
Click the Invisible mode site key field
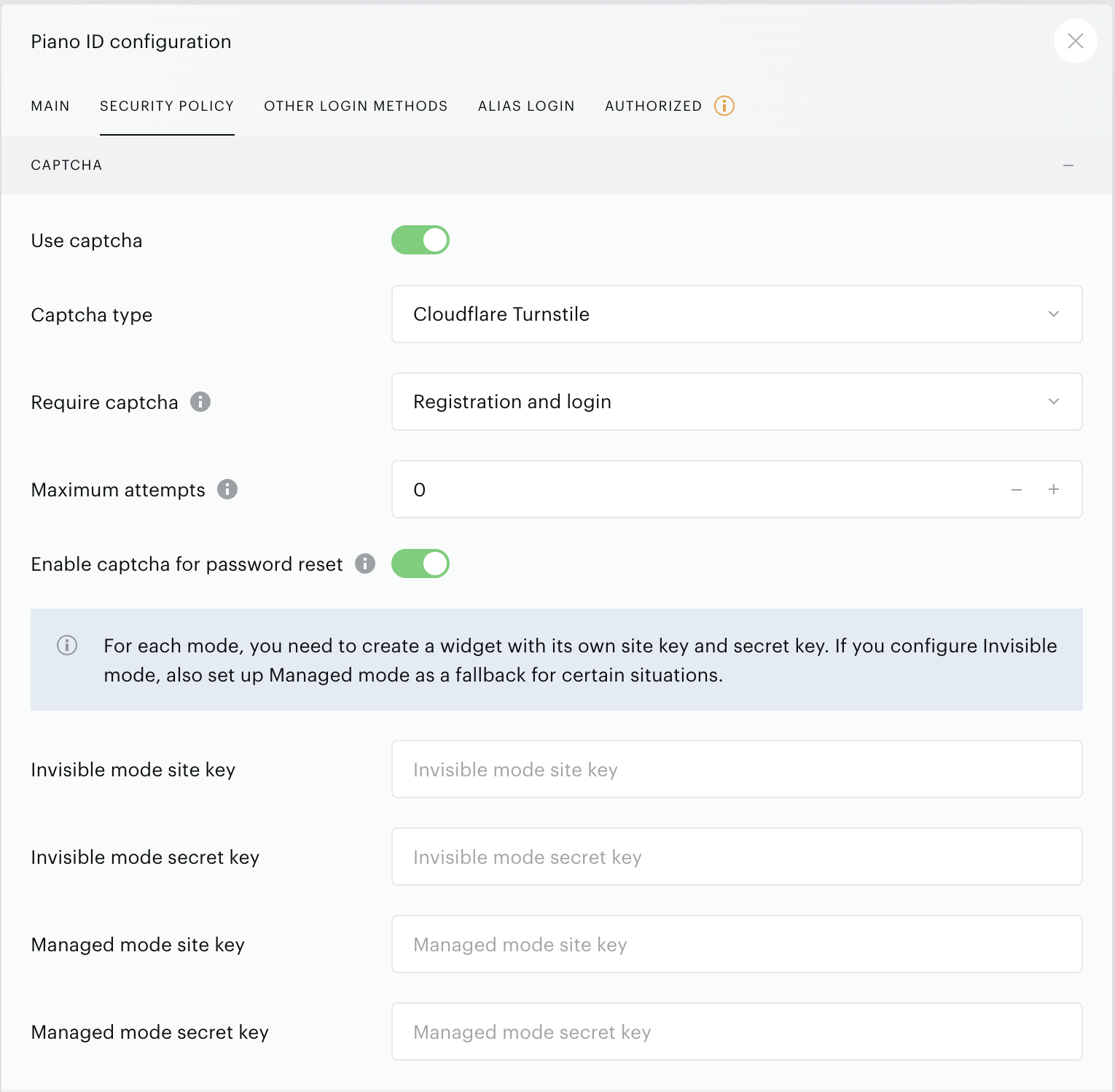point(737,769)
